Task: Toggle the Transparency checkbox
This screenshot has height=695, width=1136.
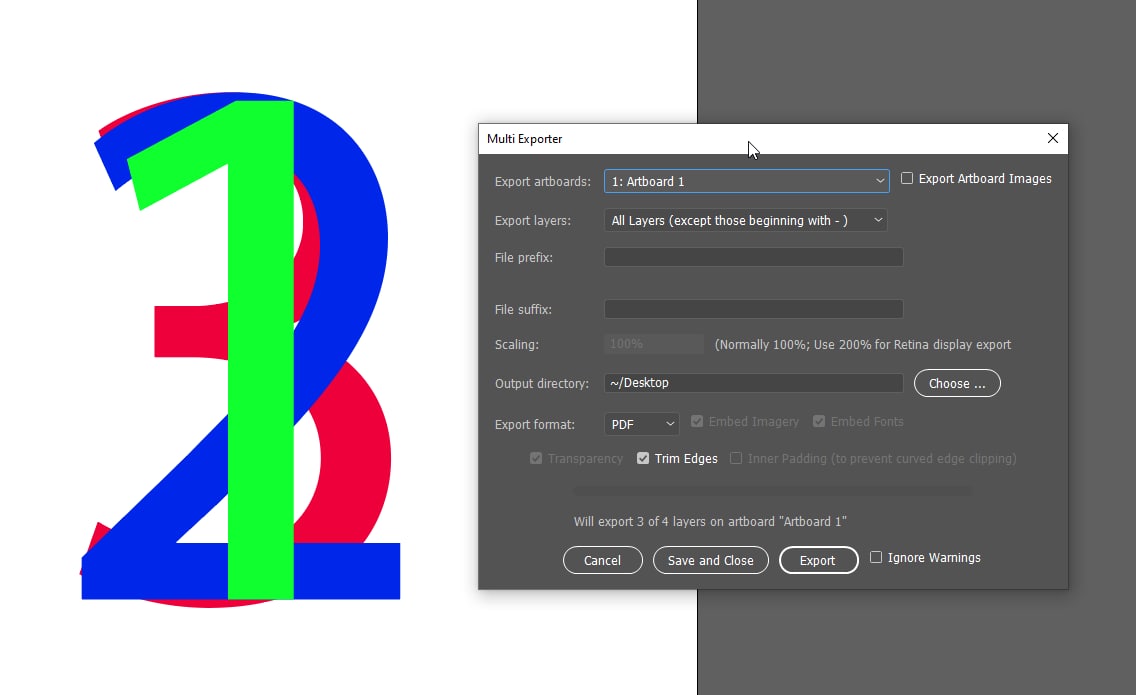Action: point(537,459)
